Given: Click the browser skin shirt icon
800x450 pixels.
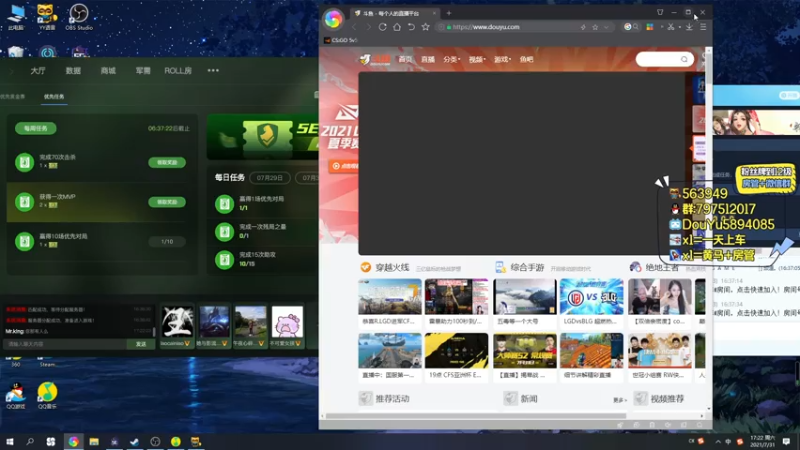Looking at the screenshot, I should coord(660,12).
